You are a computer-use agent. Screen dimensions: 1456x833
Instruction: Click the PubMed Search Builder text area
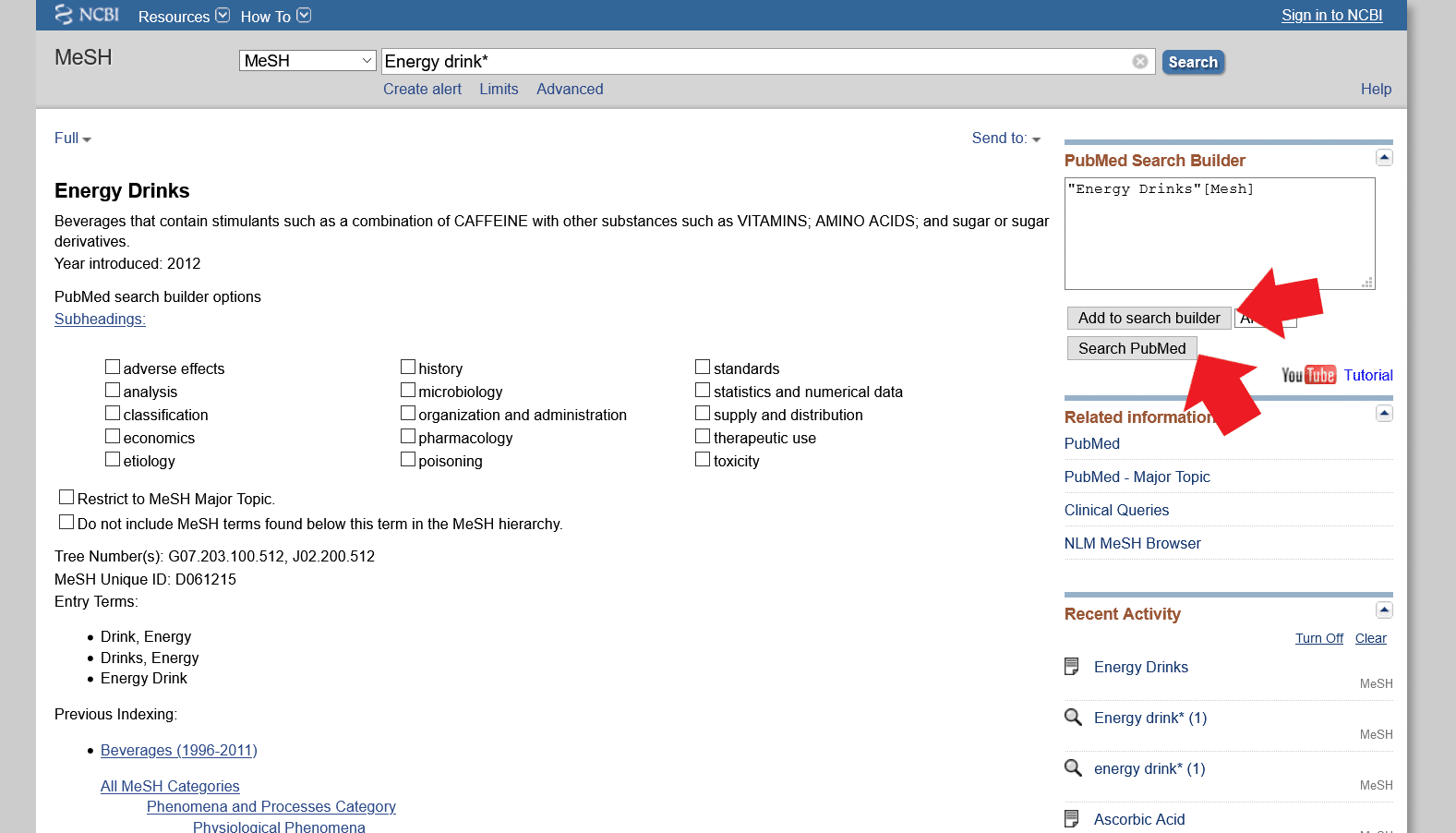[x=1220, y=234]
